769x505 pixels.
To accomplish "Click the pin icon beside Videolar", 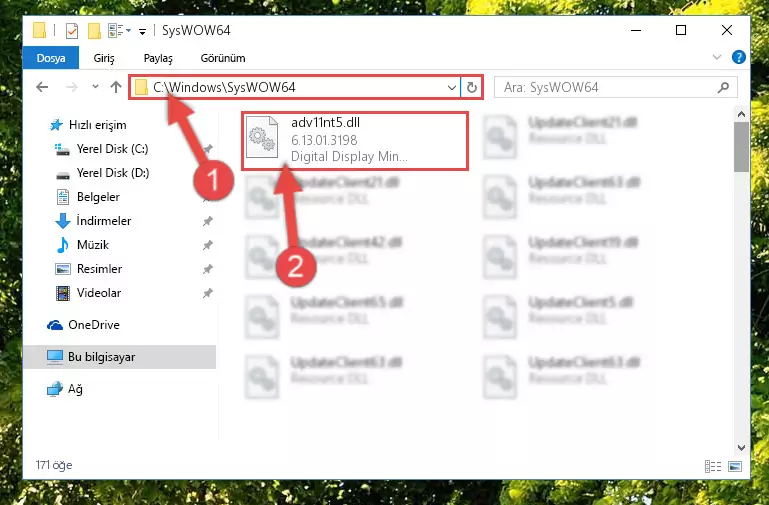I will 208,293.
